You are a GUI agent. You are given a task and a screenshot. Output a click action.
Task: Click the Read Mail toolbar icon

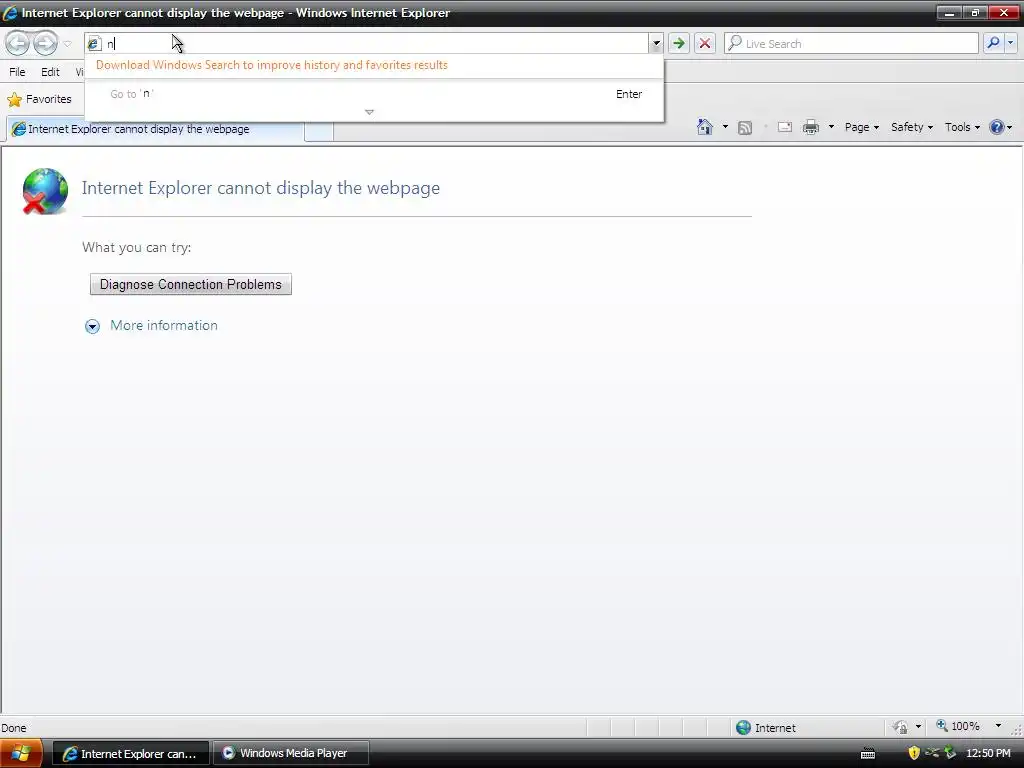[x=784, y=127]
